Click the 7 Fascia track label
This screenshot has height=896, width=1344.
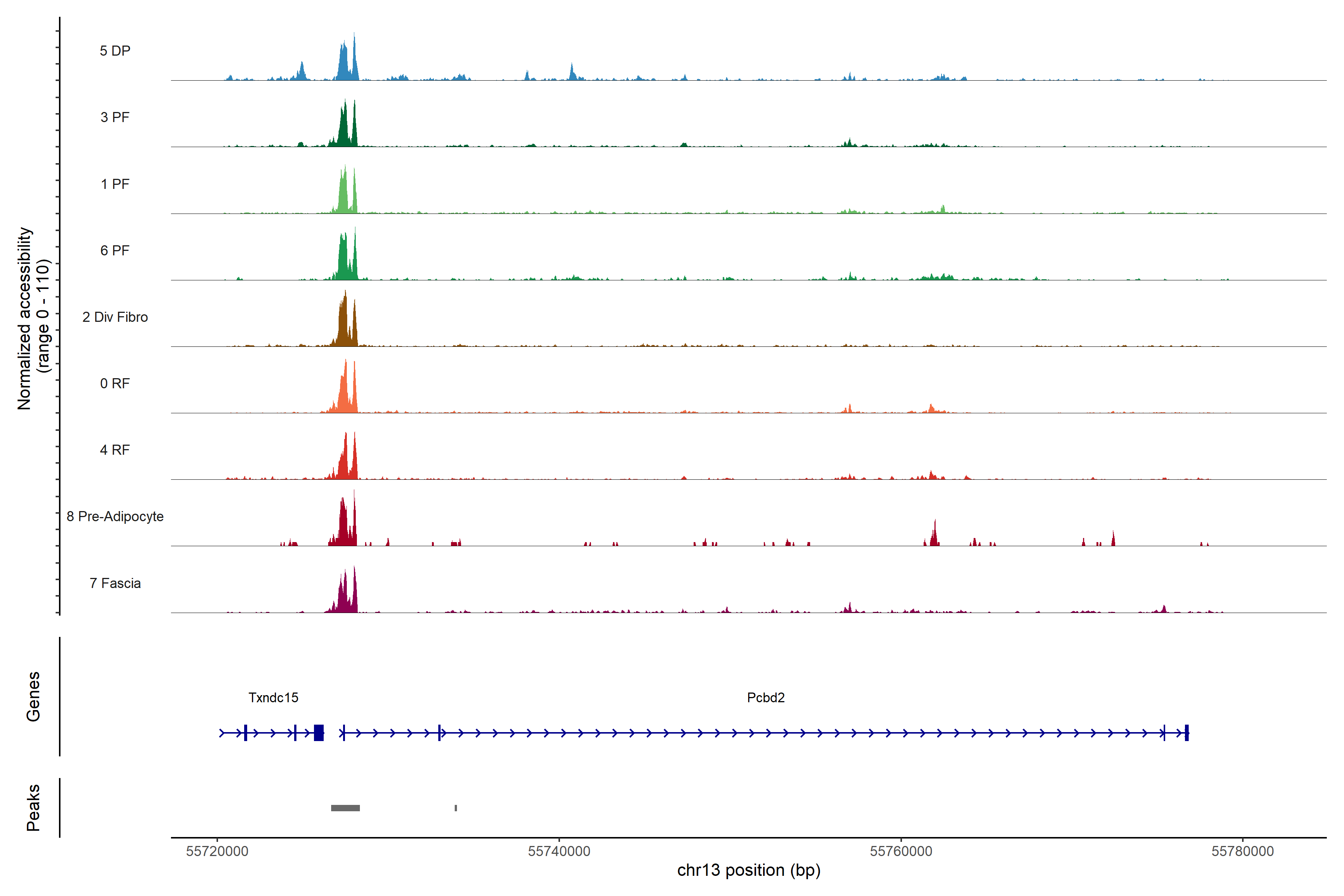115,583
